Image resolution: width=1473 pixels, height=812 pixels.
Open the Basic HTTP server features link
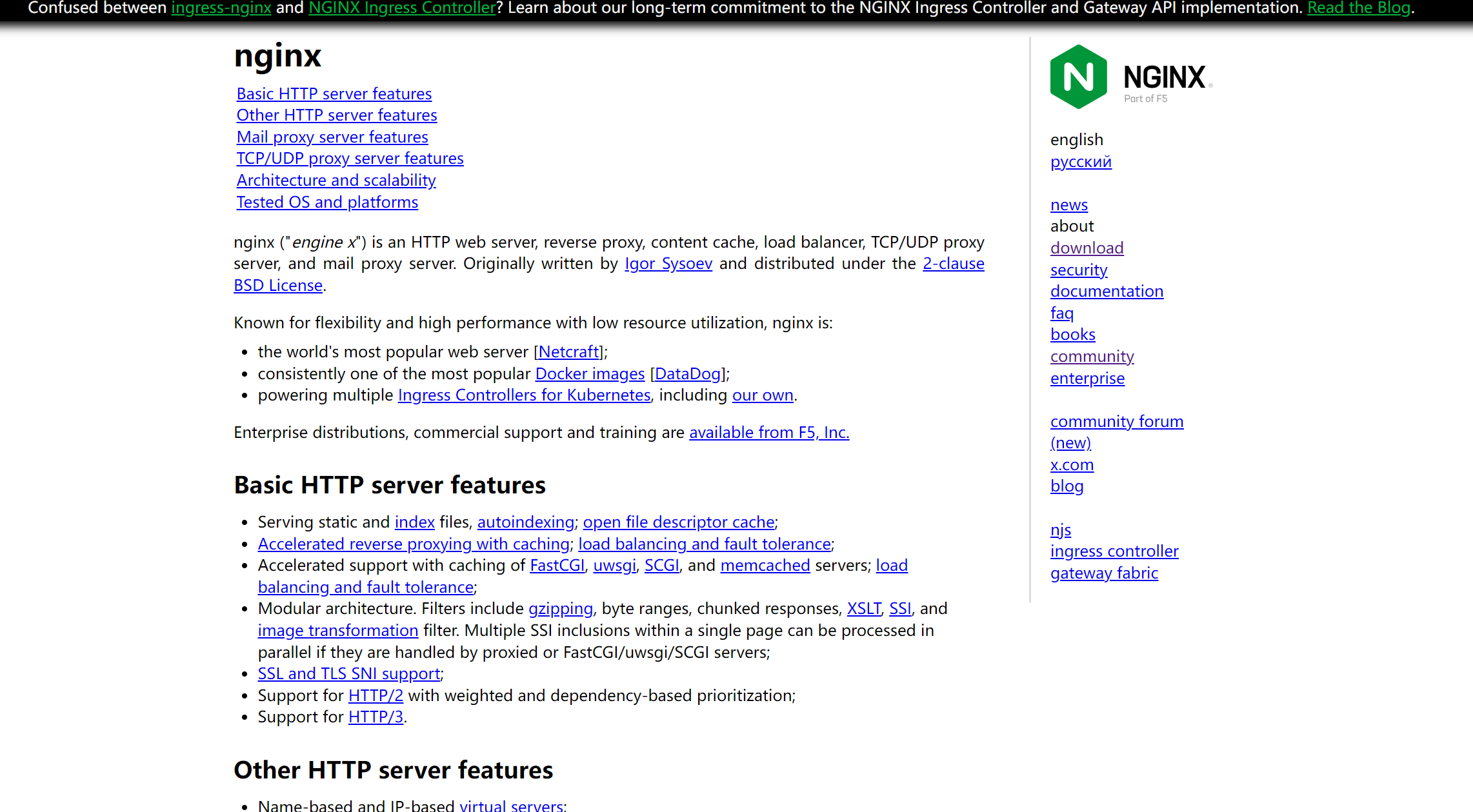[334, 94]
